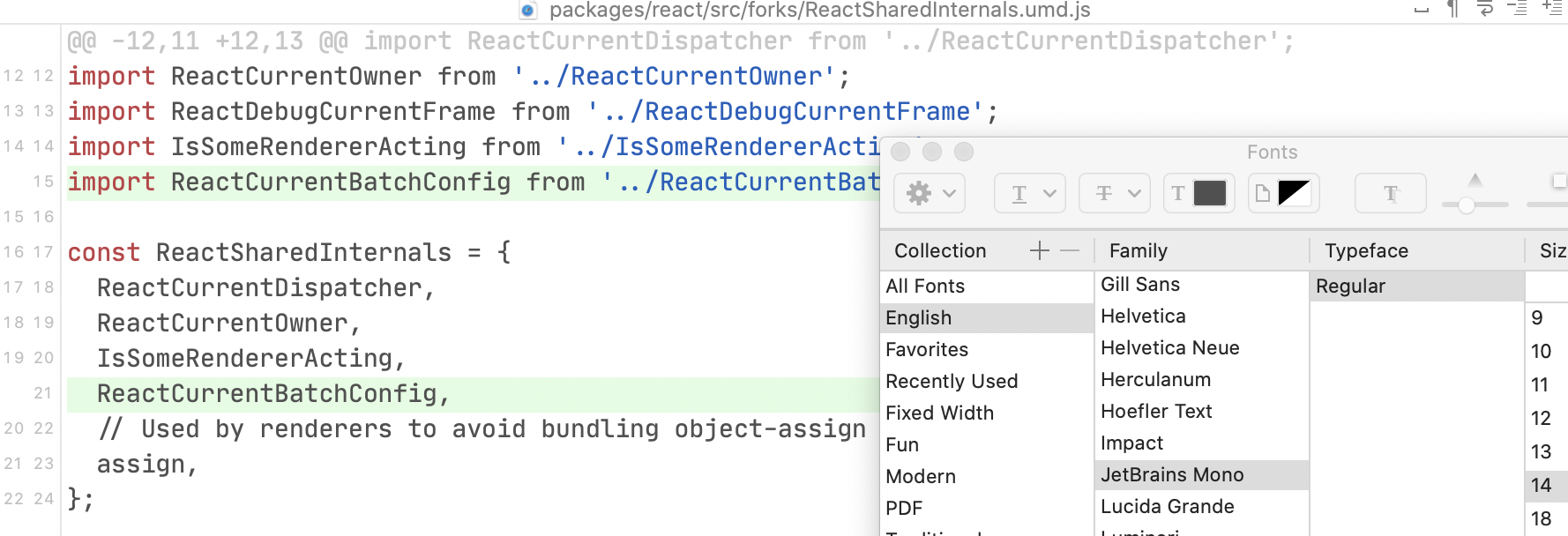This screenshot has height=536, width=1568.
Task: Set font size to 14
Action: pos(1547,485)
